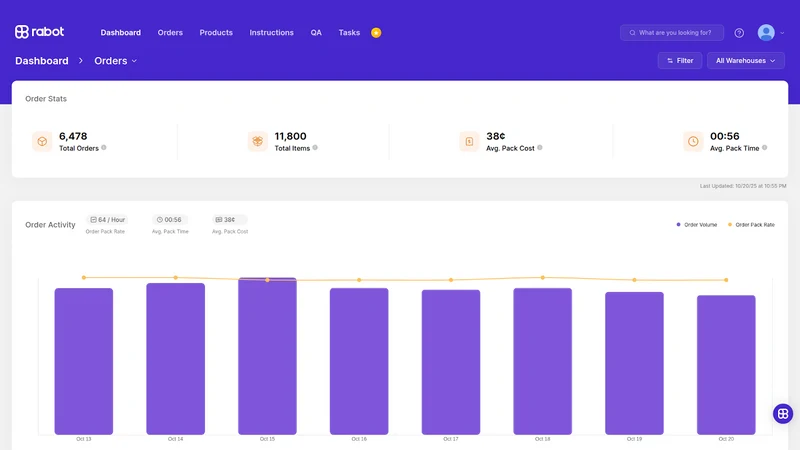Screen dimensions: 800x450
Task: Click the Oct 13 pack rate point
Action: tap(84, 278)
